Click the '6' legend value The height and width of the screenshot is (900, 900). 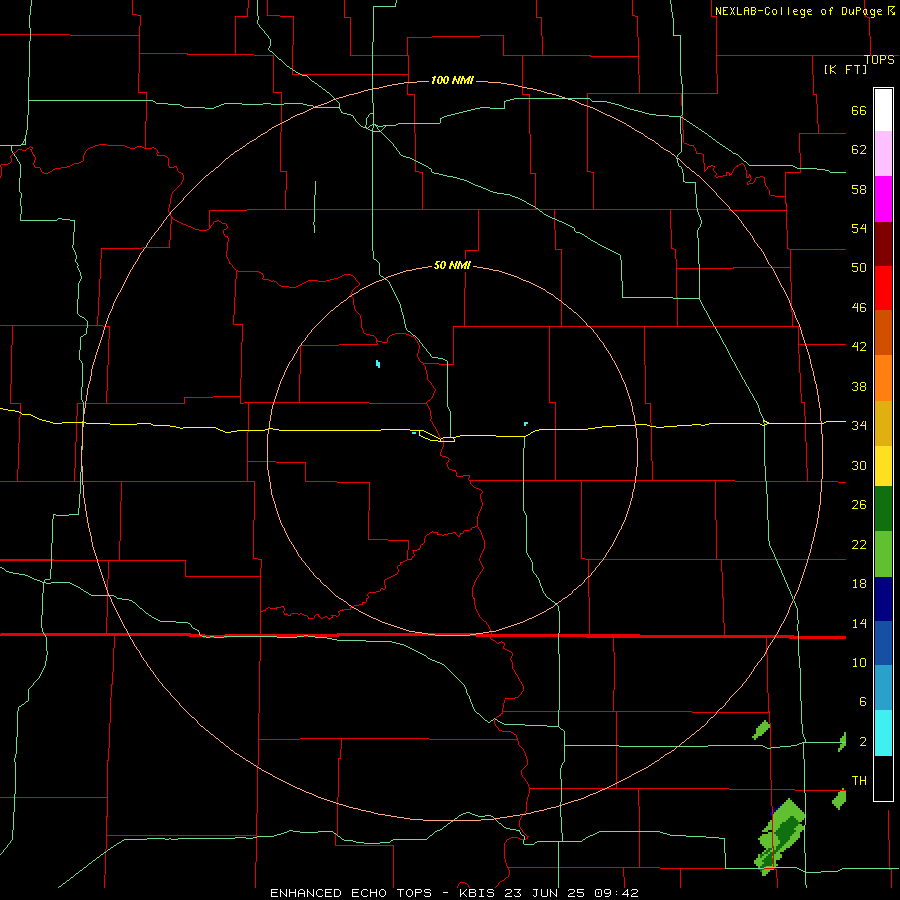[x=862, y=701]
